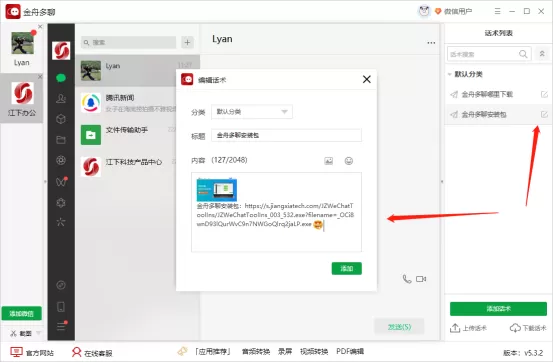The width and height of the screenshot is (554, 363).
Task: Open the 江下科技产品中心 conversation
Action: (x=126, y=166)
